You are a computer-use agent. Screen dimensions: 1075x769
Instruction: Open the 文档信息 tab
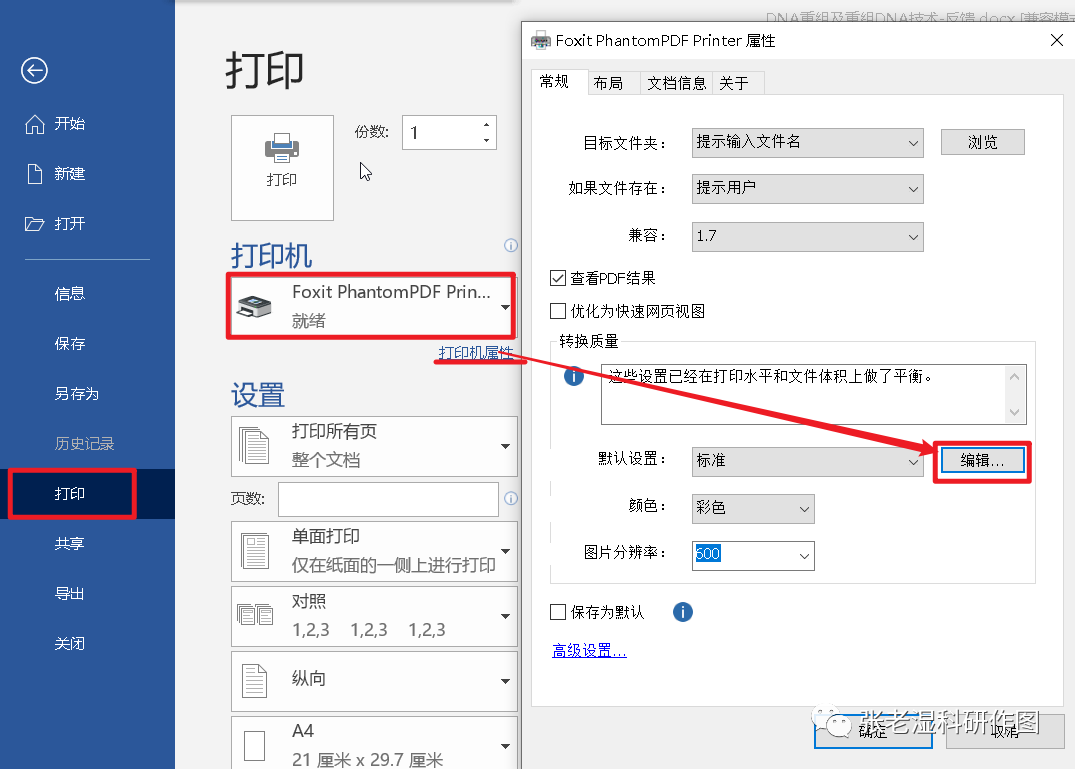click(x=676, y=83)
